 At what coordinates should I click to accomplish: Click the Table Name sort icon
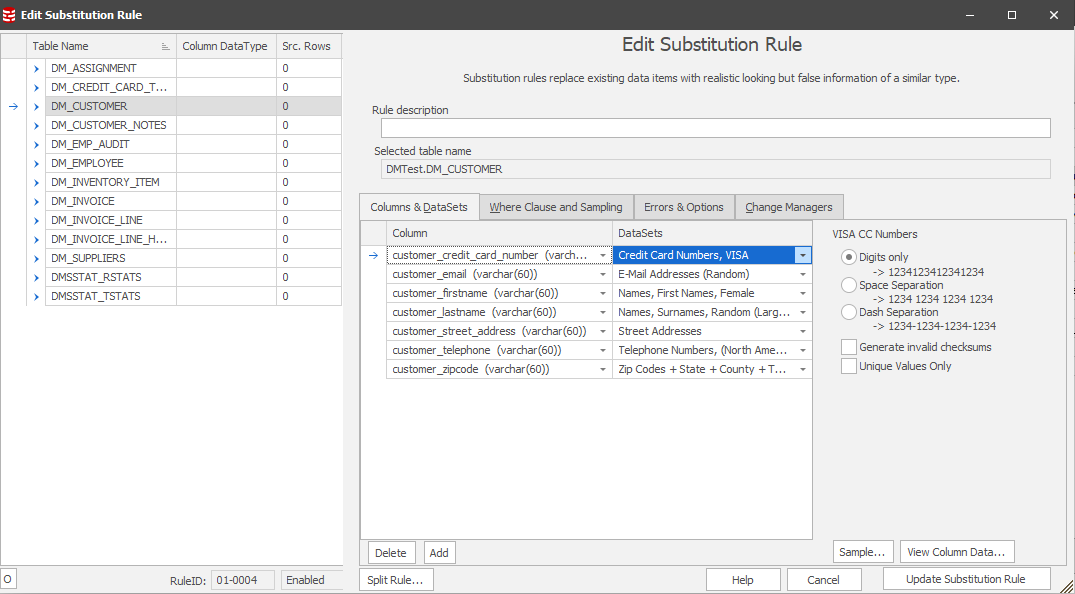pos(165,47)
